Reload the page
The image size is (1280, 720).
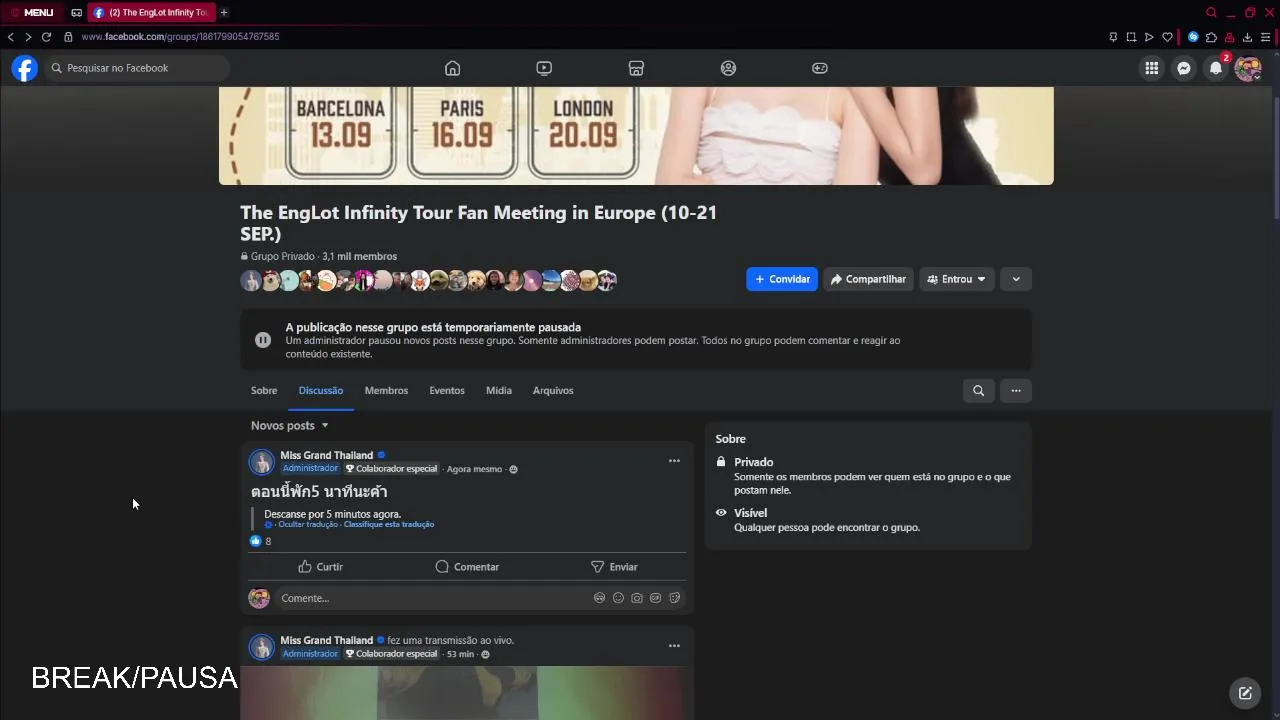pyautogui.click(x=46, y=37)
